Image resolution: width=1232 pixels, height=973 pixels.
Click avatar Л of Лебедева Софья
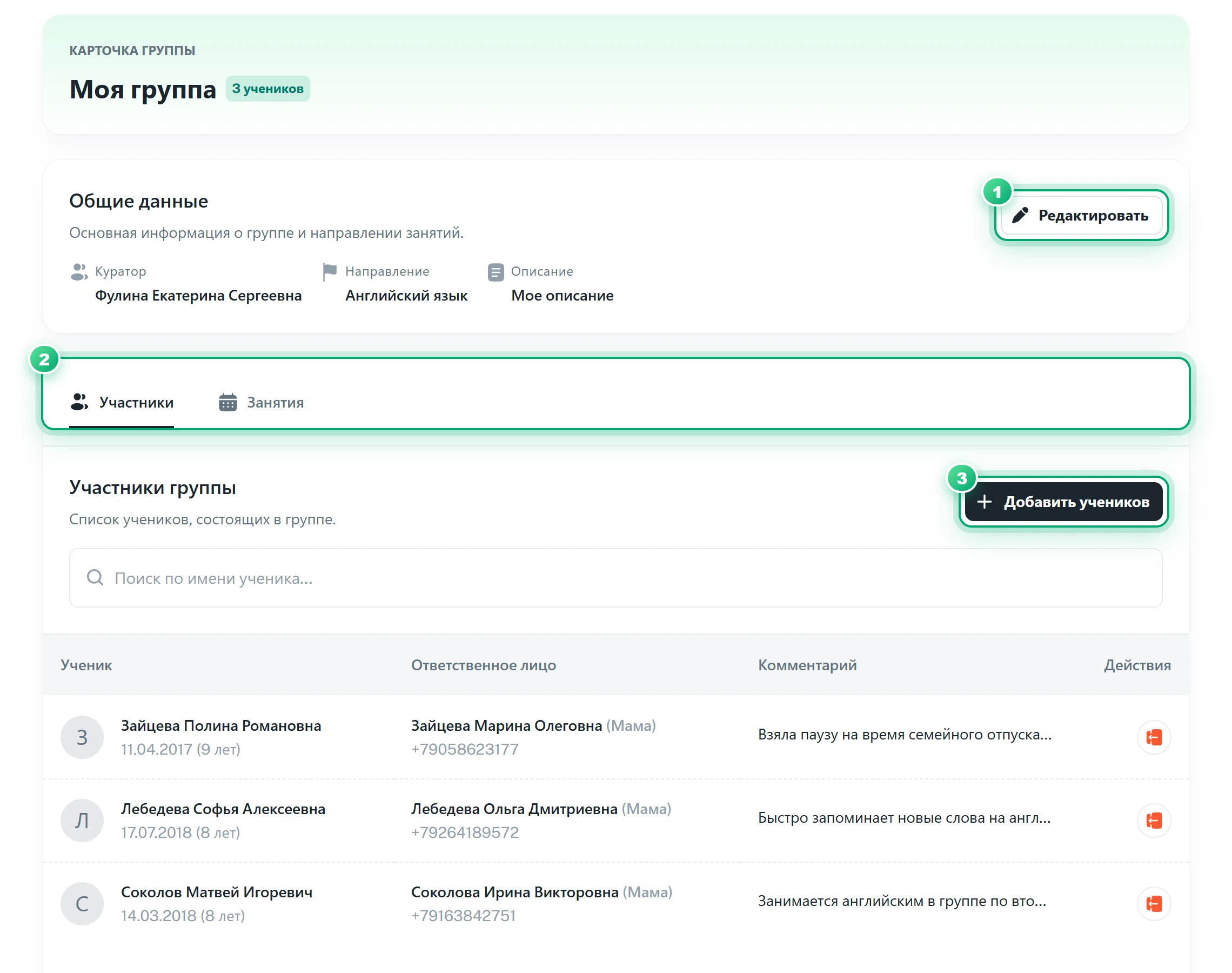82,821
